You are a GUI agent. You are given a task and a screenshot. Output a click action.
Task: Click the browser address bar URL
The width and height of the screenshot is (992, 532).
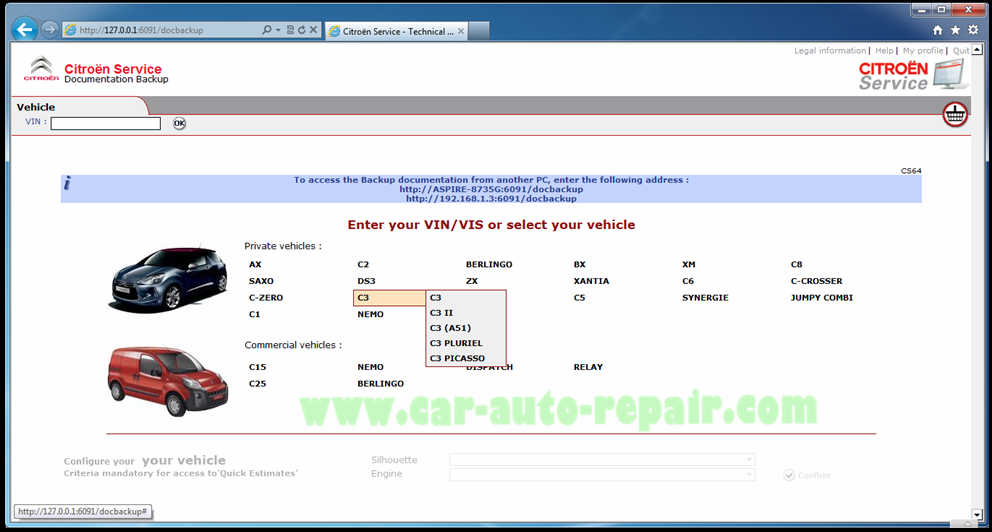[141, 30]
